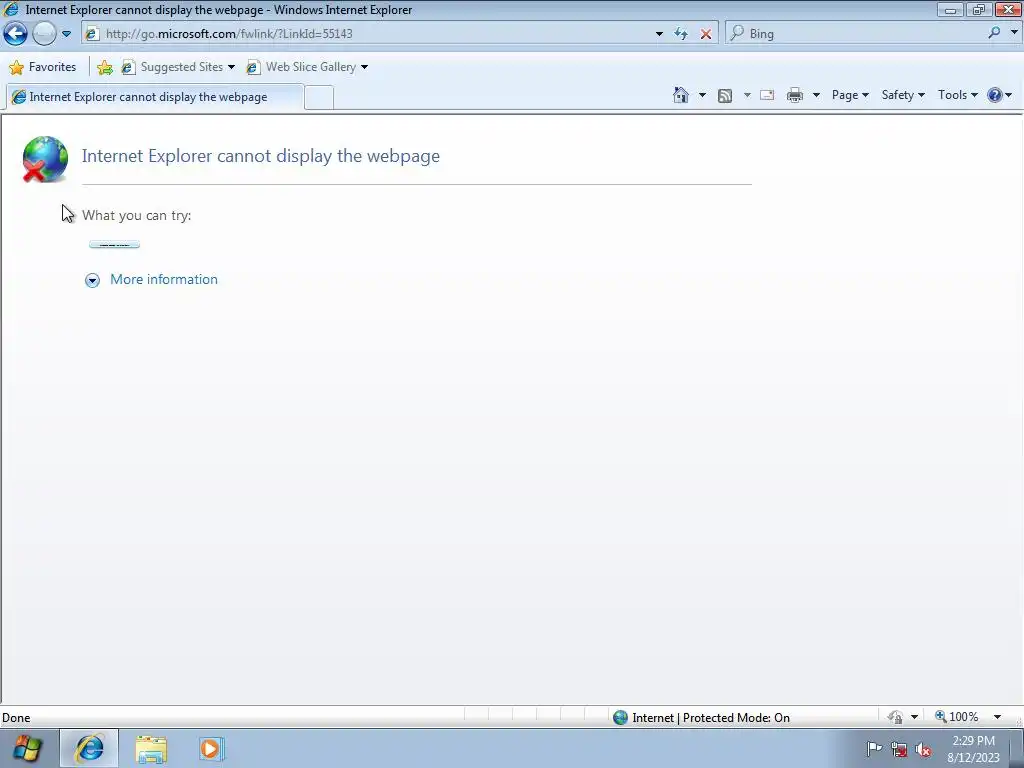Click the greyed Forward navigation button
Image resolution: width=1024 pixels, height=768 pixels.
click(x=44, y=33)
